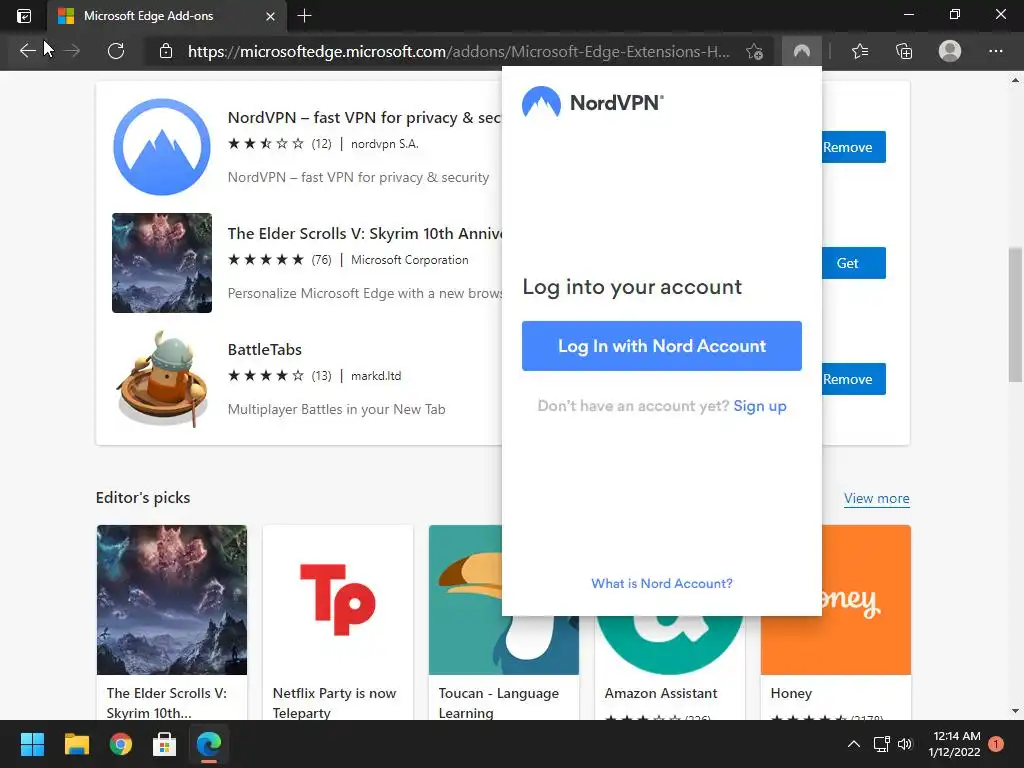This screenshot has width=1024, height=768.
Task: Open notification badge in taskbar
Action: point(996,743)
